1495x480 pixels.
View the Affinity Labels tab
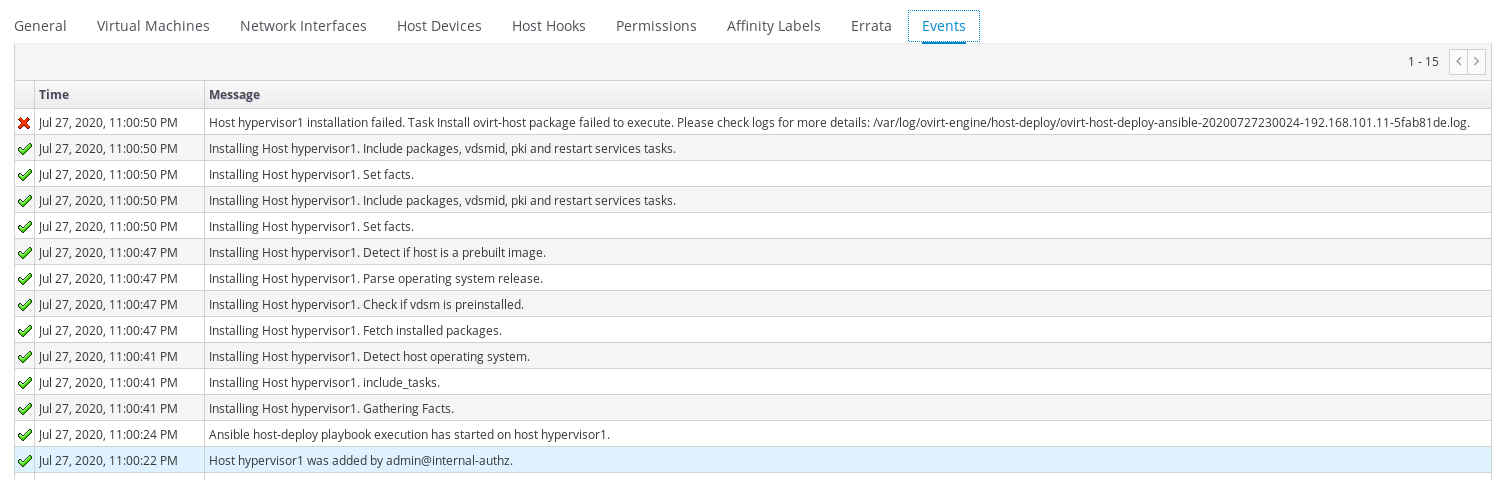[773, 26]
